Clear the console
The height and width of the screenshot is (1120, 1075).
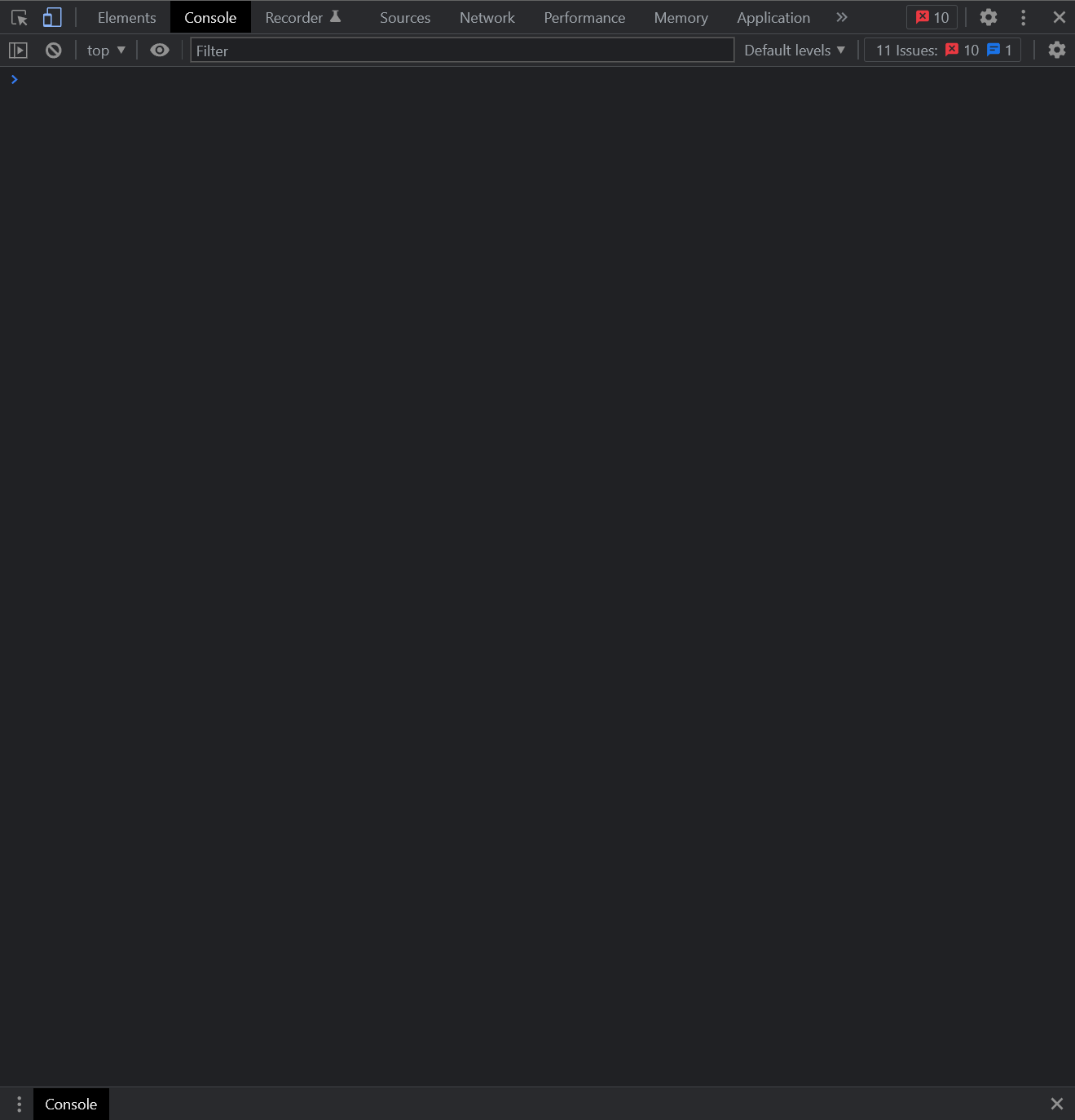(53, 50)
